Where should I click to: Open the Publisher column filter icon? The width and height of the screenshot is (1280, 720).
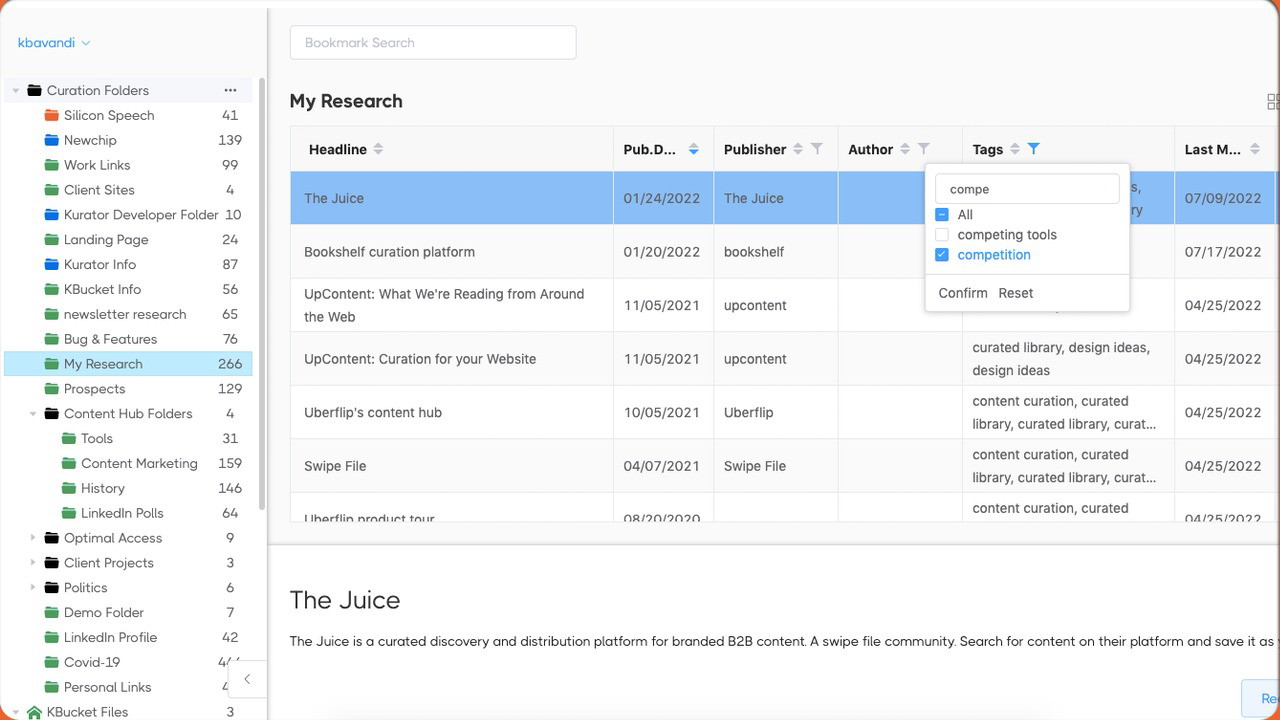(x=817, y=149)
